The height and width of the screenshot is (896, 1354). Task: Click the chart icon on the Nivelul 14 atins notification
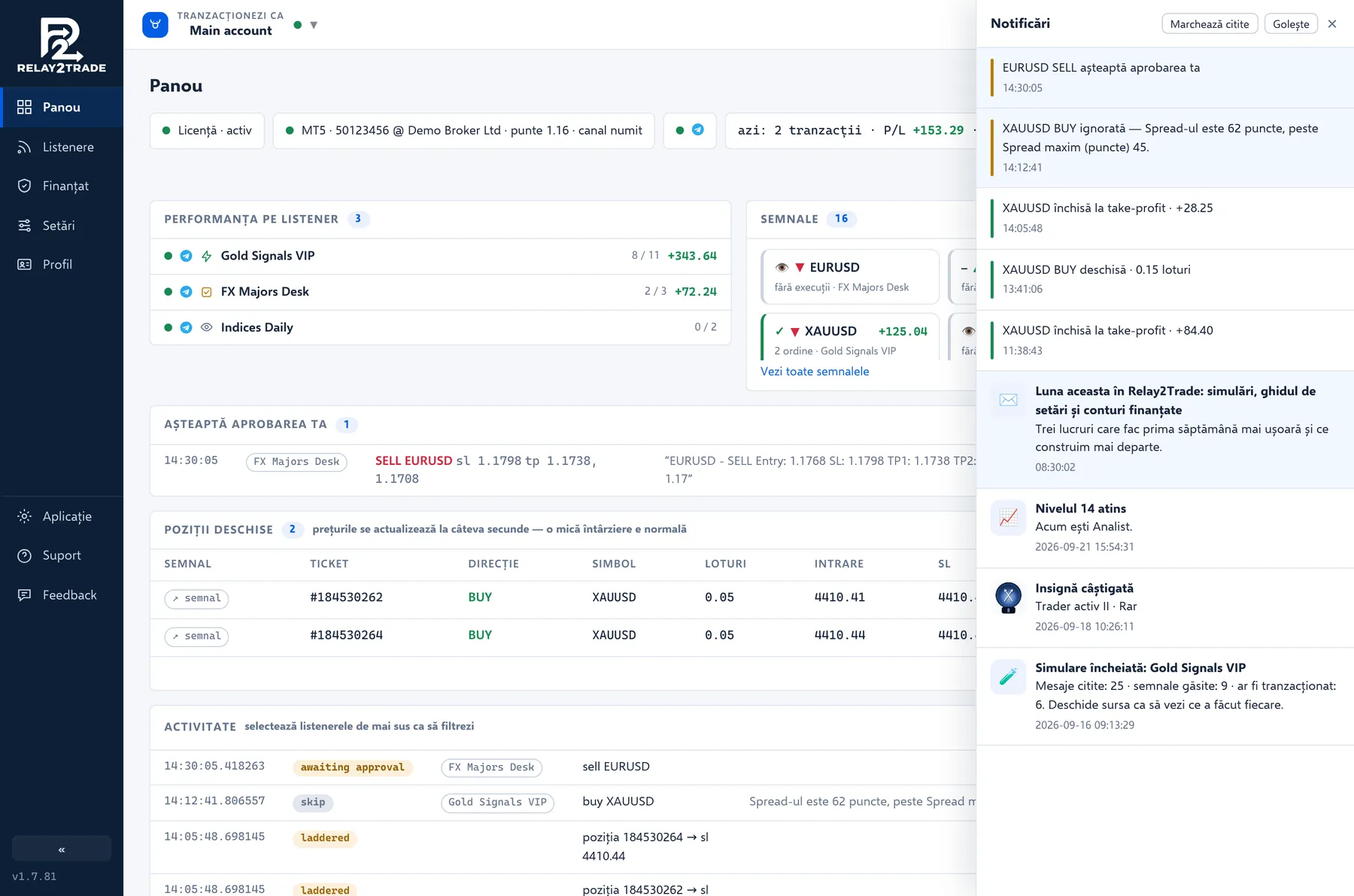click(x=1008, y=518)
